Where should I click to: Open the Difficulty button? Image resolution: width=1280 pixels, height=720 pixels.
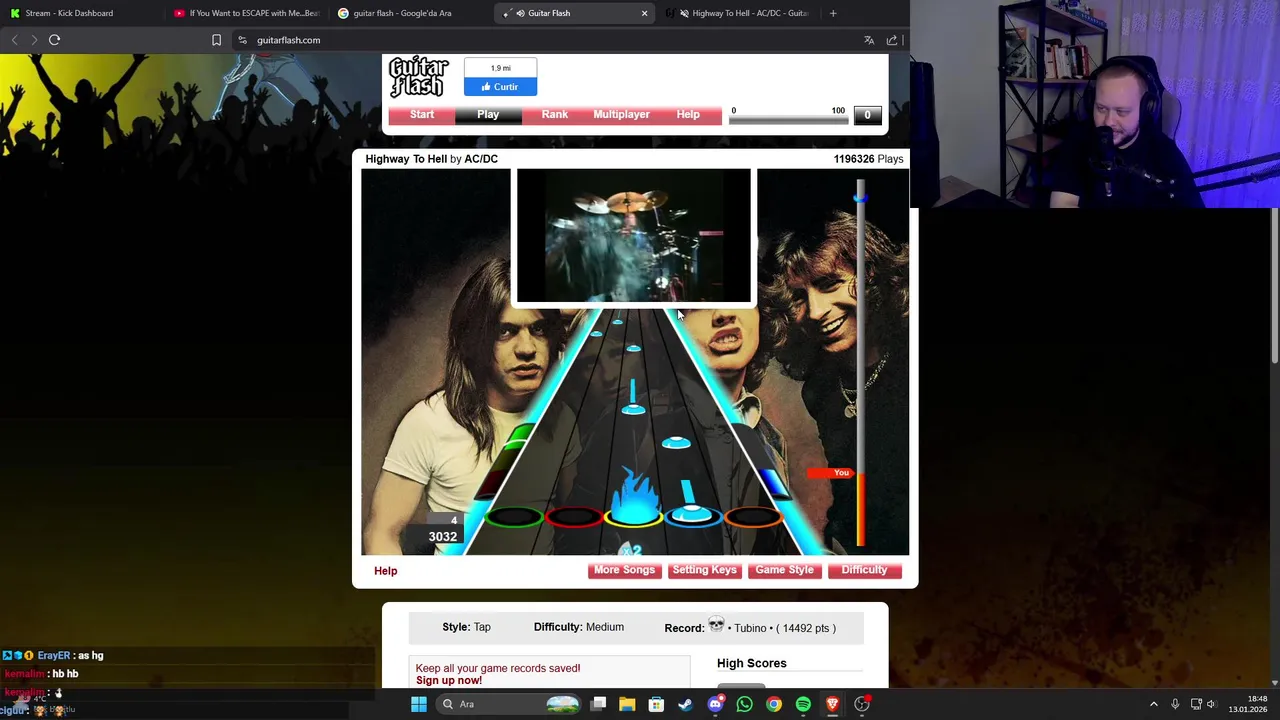(x=864, y=570)
